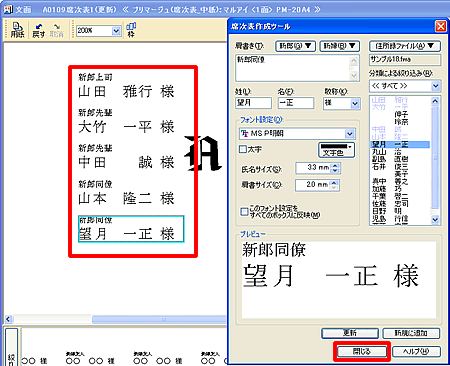Open the MS P明朝 font dropdown
450x366 pixels.
click(349, 134)
